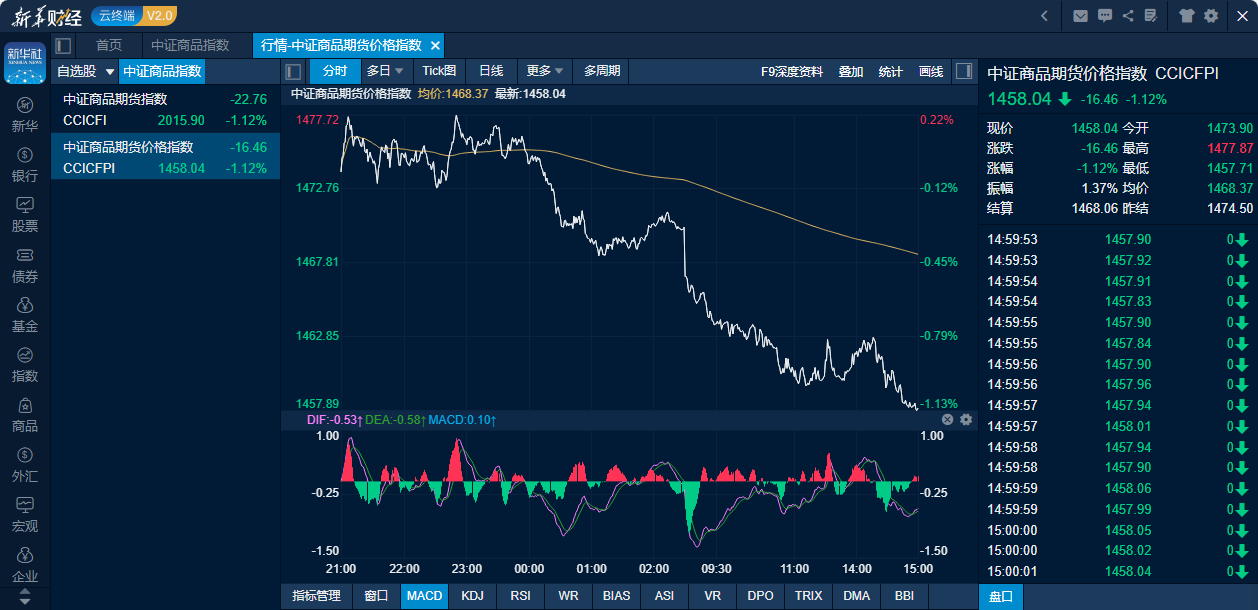Open MACD indicator settings gear
The image size is (1258, 610).
click(966, 420)
